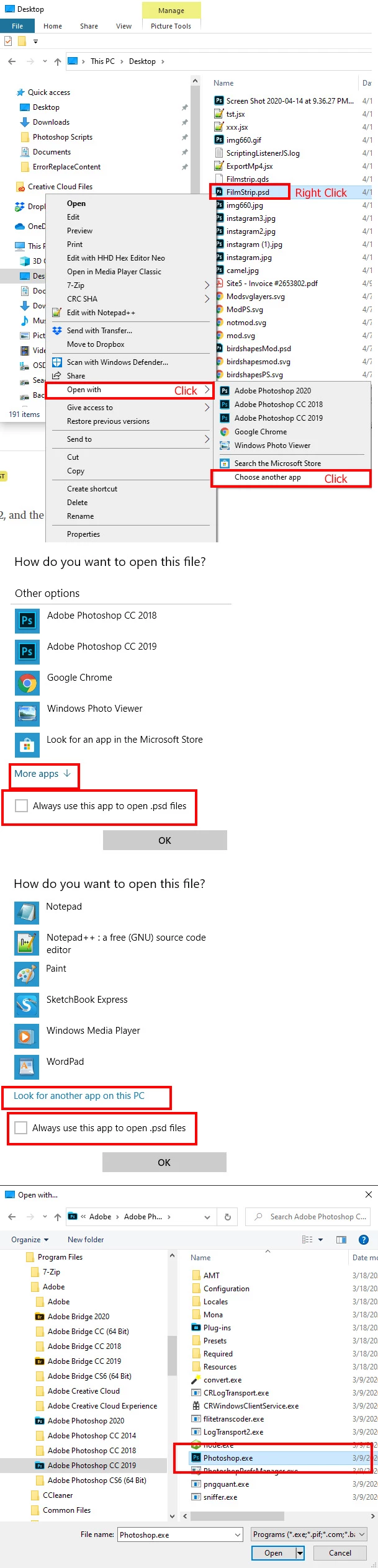This screenshot has height=1568, width=378.
Task: Click the More apps link
Action: tap(43, 774)
